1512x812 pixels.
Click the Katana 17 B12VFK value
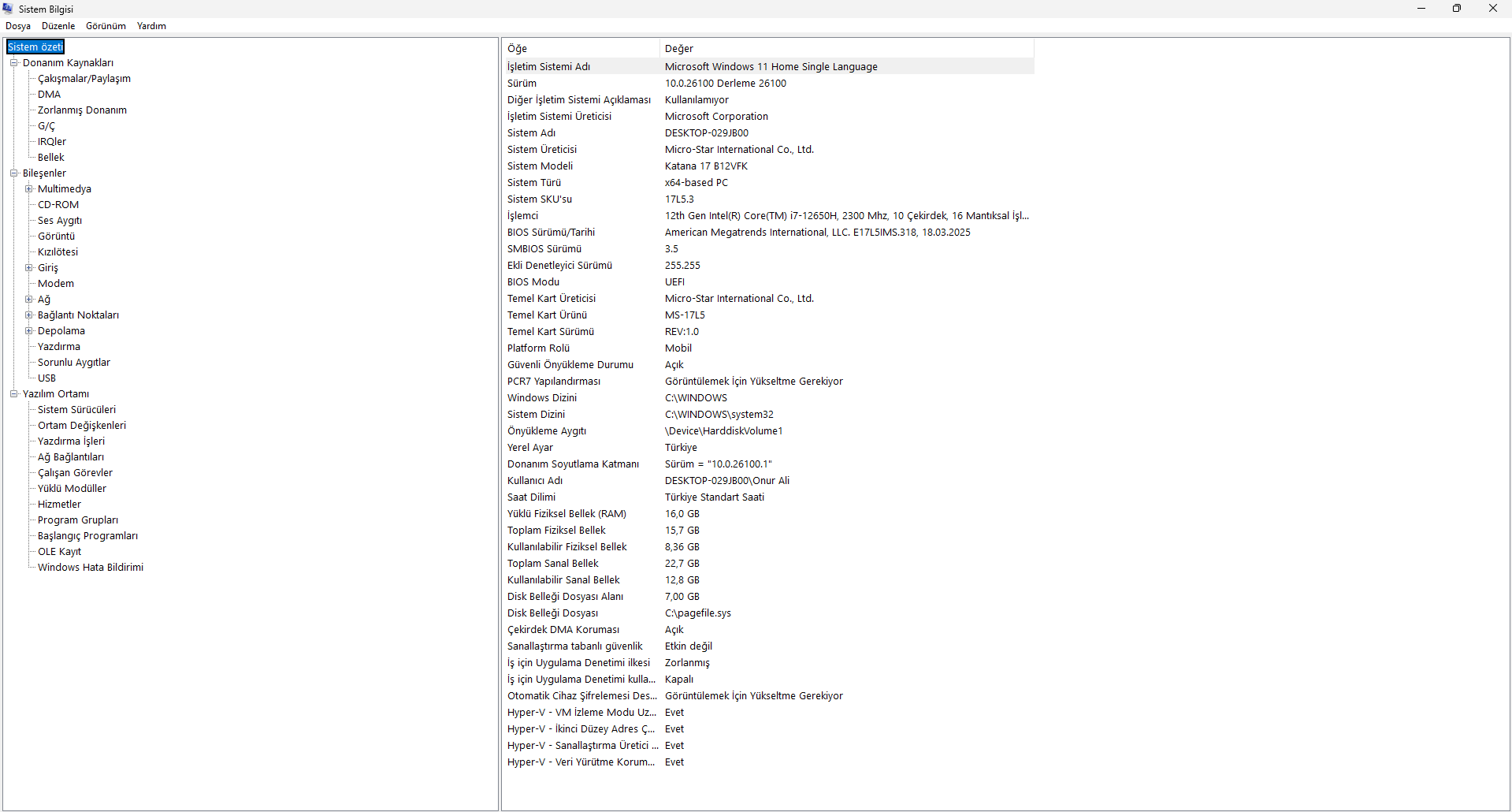706,166
